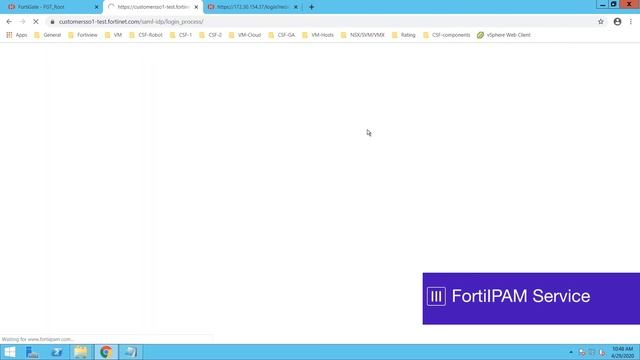Viewport: 640px width, 360px height.
Task: Show hidden system tray icons
Action: coord(571,352)
